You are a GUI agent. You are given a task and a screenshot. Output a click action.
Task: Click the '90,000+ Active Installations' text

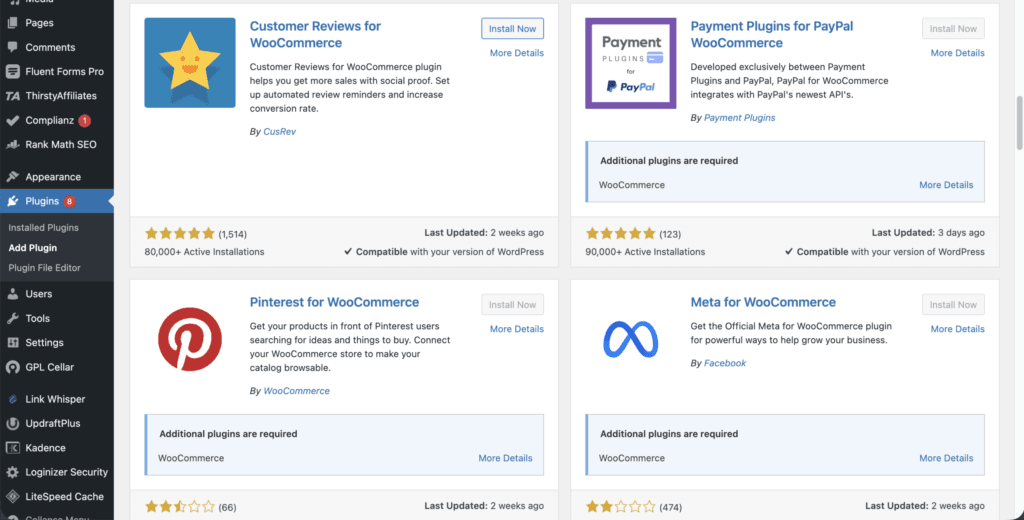point(645,252)
